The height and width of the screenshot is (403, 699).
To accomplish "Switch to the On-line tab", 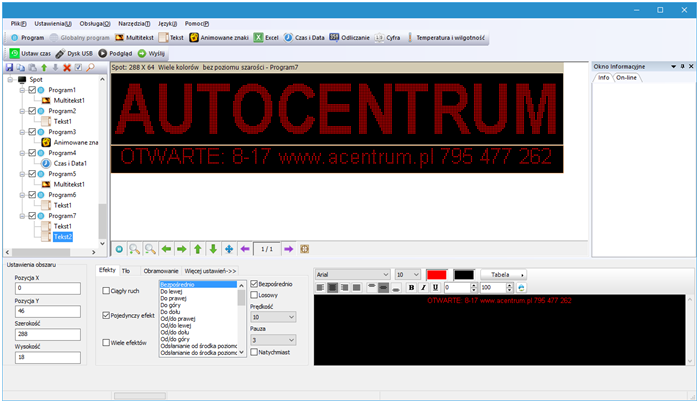I will click(626, 78).
